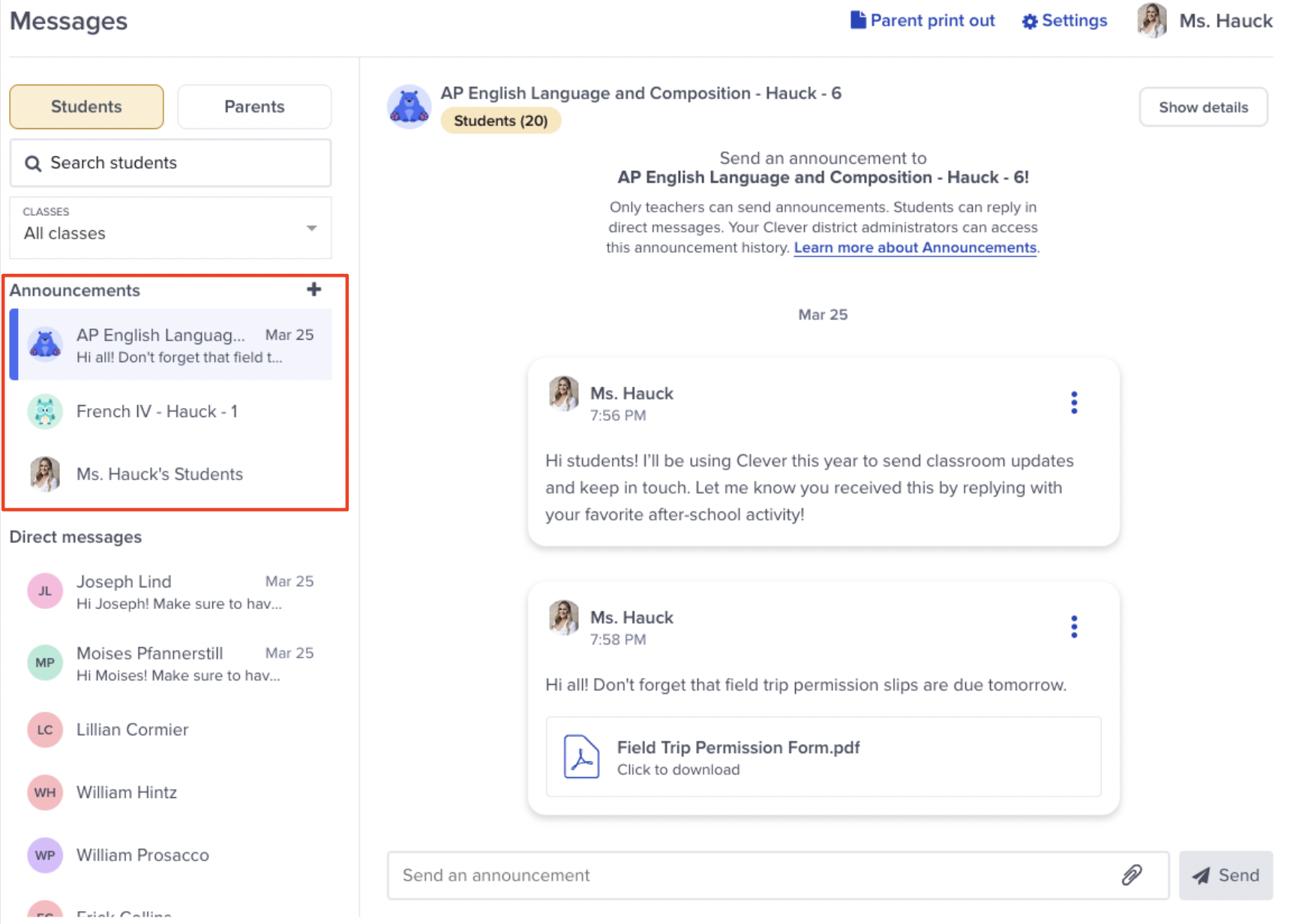Screen dimensions: 1290x924
Task: Click the paperclip attachment icon
Action: pos(1132,874)
